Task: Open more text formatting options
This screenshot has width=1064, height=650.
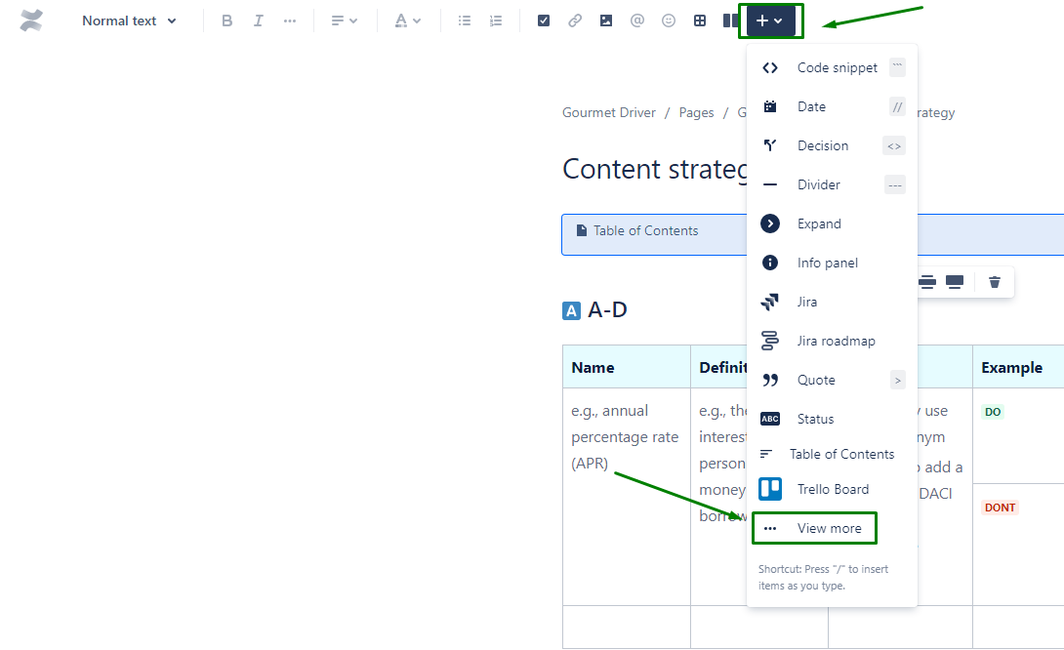Action: click(x=290, y=21)
